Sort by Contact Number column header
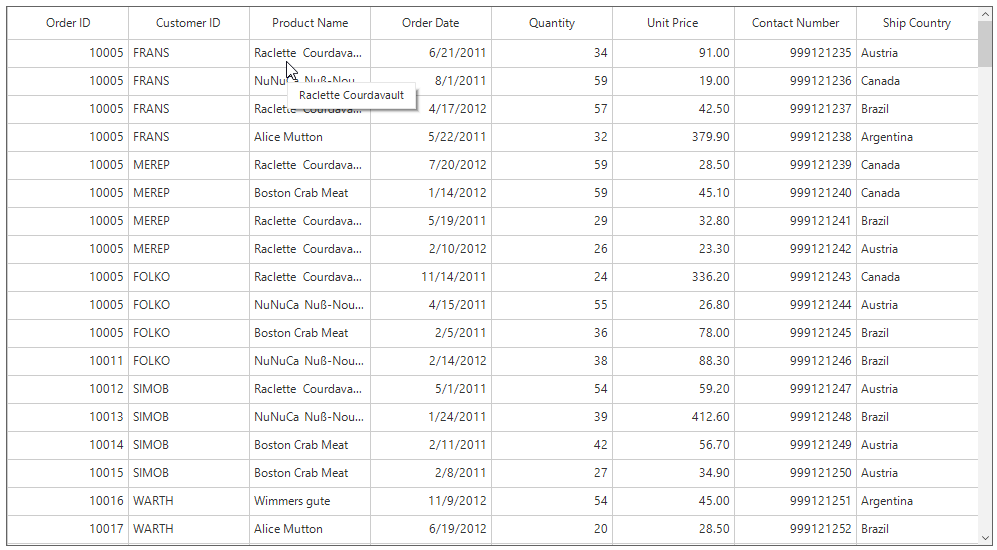 (795, 23)
